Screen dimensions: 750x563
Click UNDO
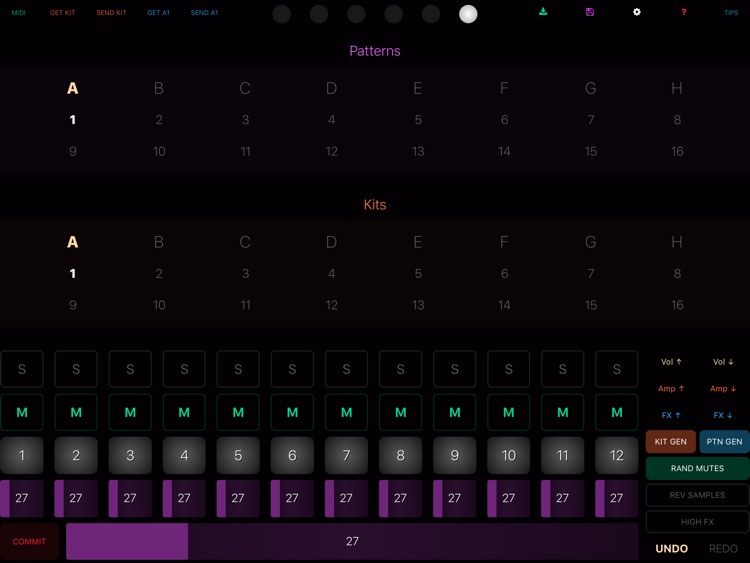672,549
